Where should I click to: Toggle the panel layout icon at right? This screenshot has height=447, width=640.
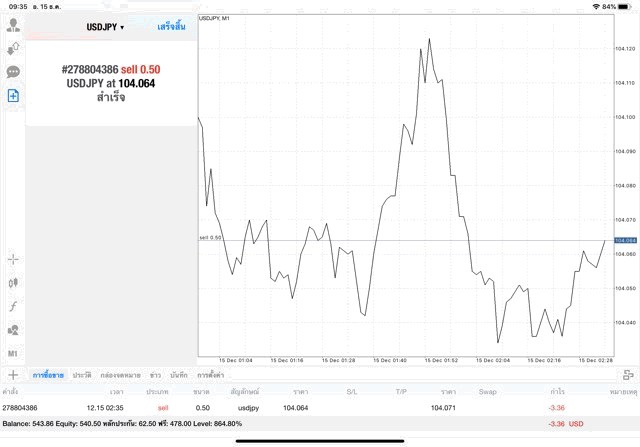point(628,375)
